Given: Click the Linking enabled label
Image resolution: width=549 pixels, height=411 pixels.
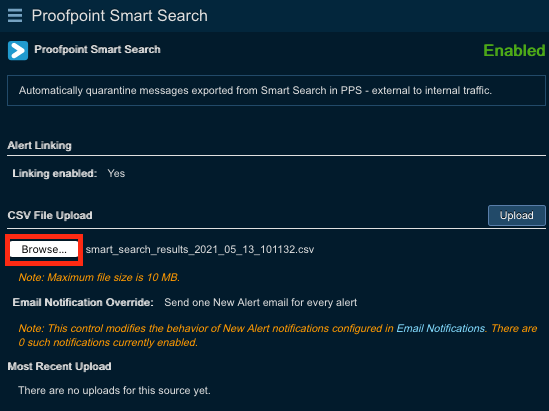Looking at the screenshot, I should coord(55,173).
